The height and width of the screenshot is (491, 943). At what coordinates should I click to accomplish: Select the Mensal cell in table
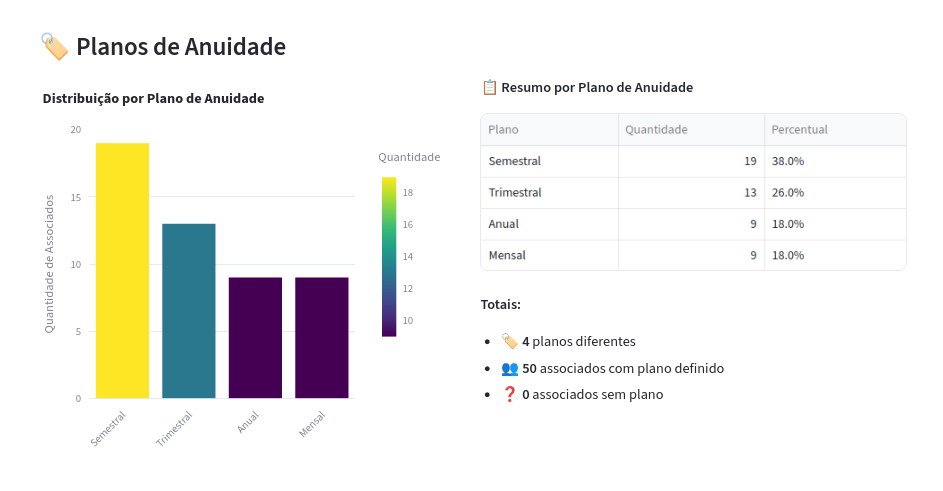point(549,255)
